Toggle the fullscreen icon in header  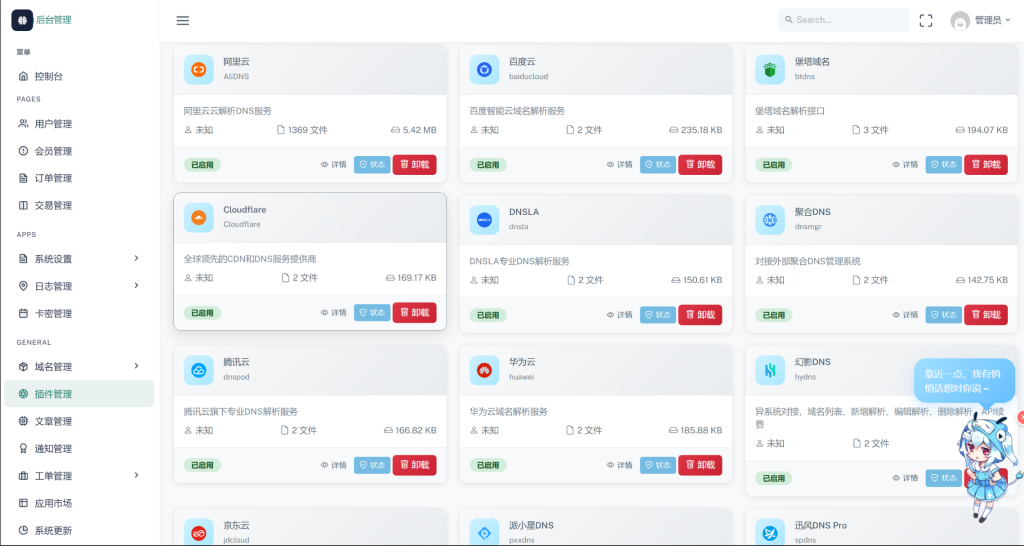925,20
